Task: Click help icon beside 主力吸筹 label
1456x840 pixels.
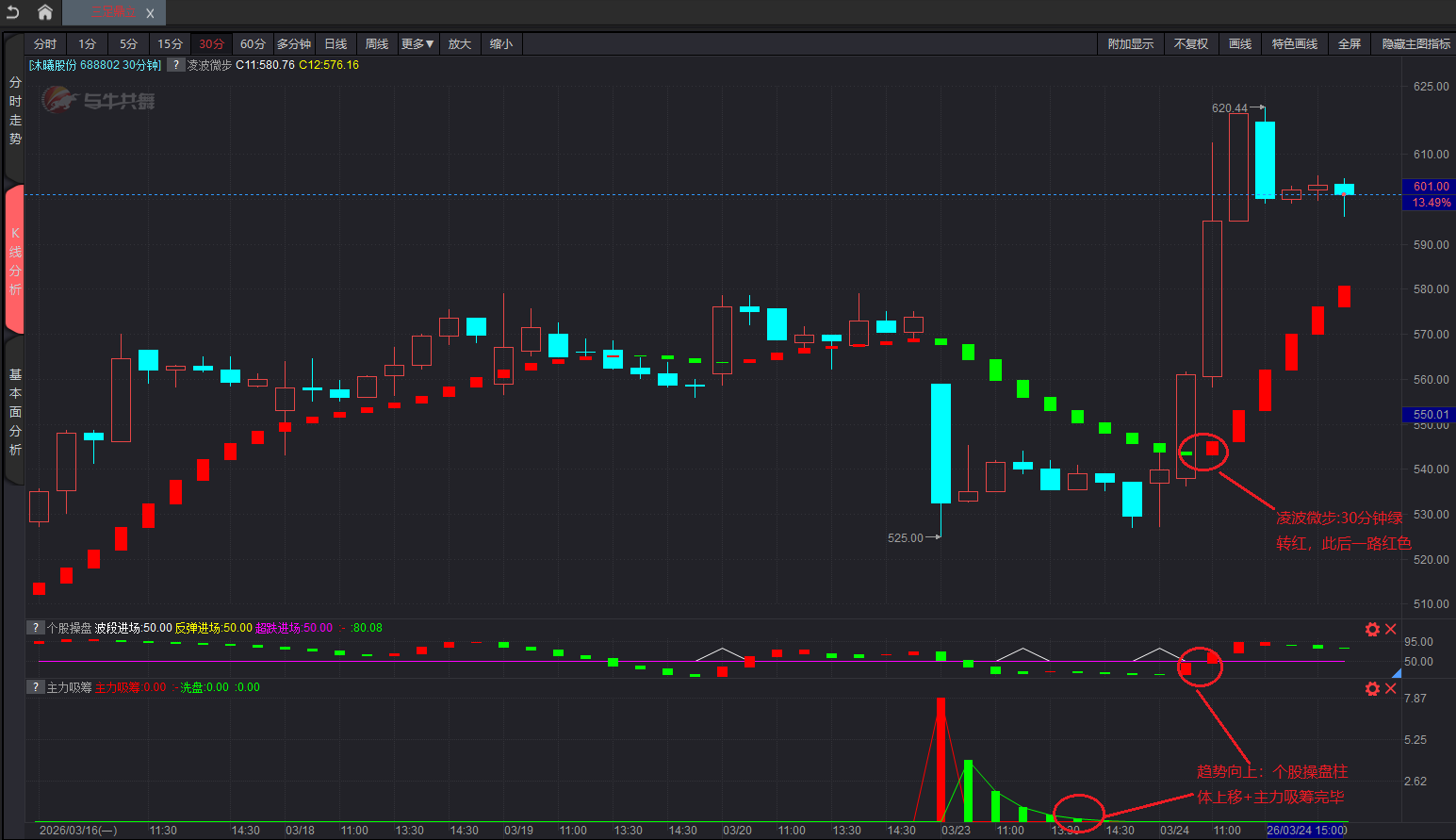Action: [x=35, y=687]
